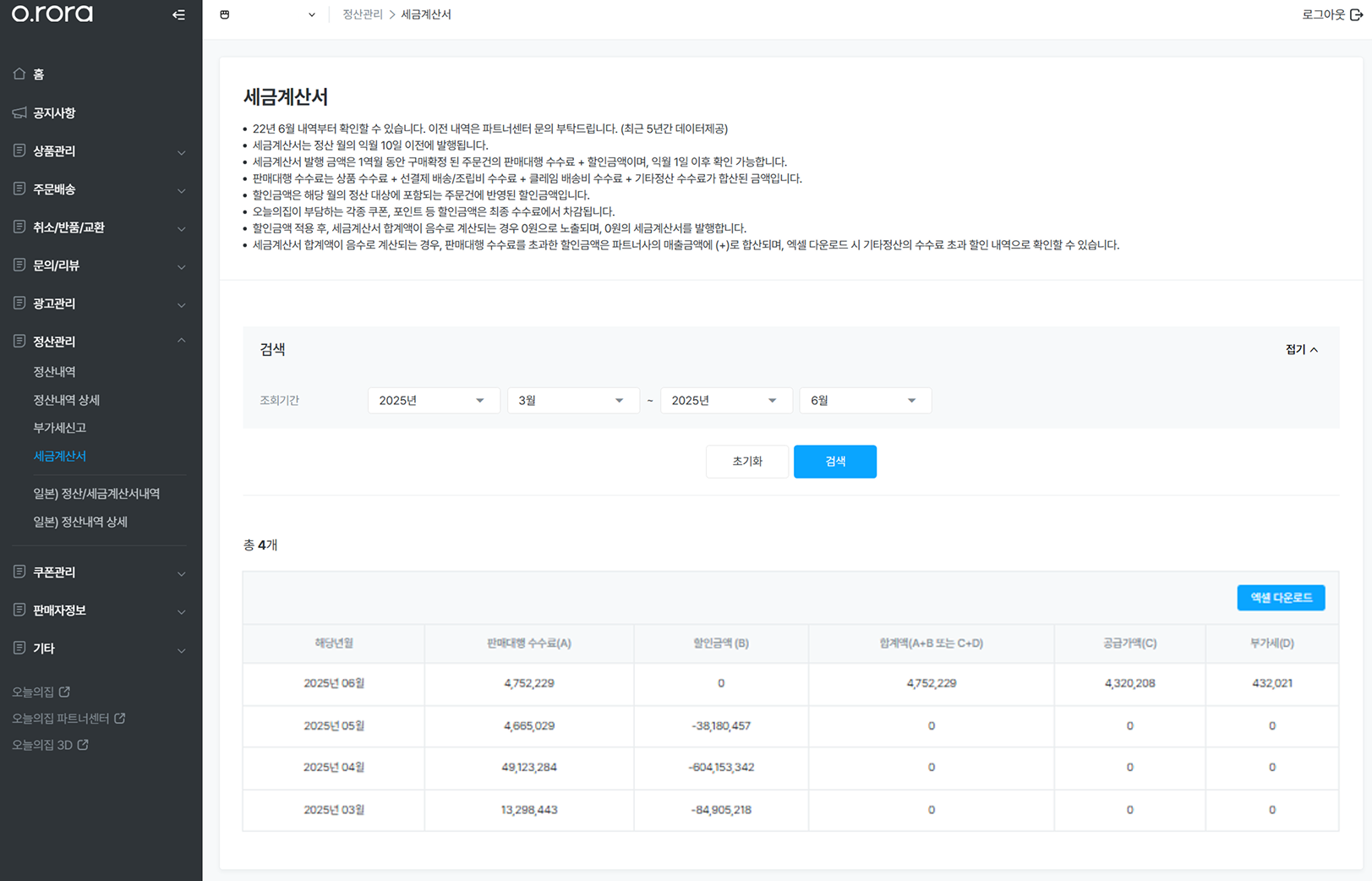Viewport: 1372px width, 881px height.
Task: Go to 부가세신고 submenu
Action: coord(60,427)
